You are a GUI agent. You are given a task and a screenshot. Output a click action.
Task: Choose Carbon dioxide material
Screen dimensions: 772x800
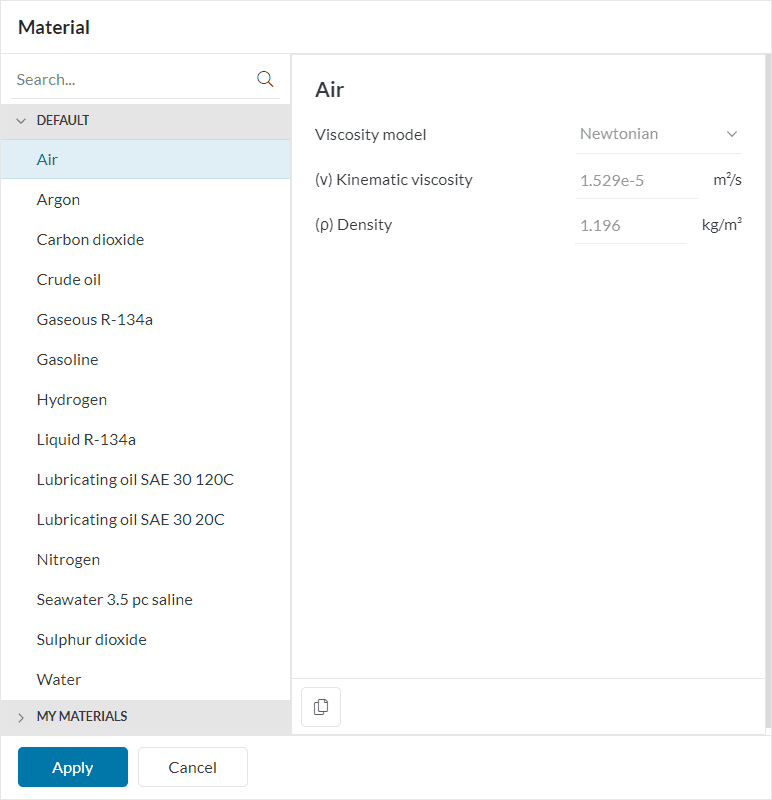pyautogui.click(x=90, y=240)
